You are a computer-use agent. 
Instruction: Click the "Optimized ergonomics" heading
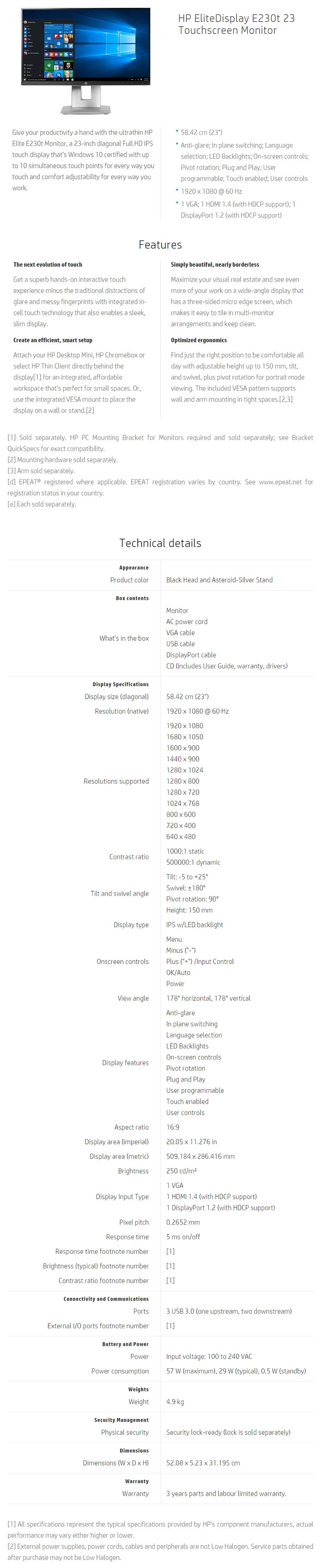[x=199, y=340]
